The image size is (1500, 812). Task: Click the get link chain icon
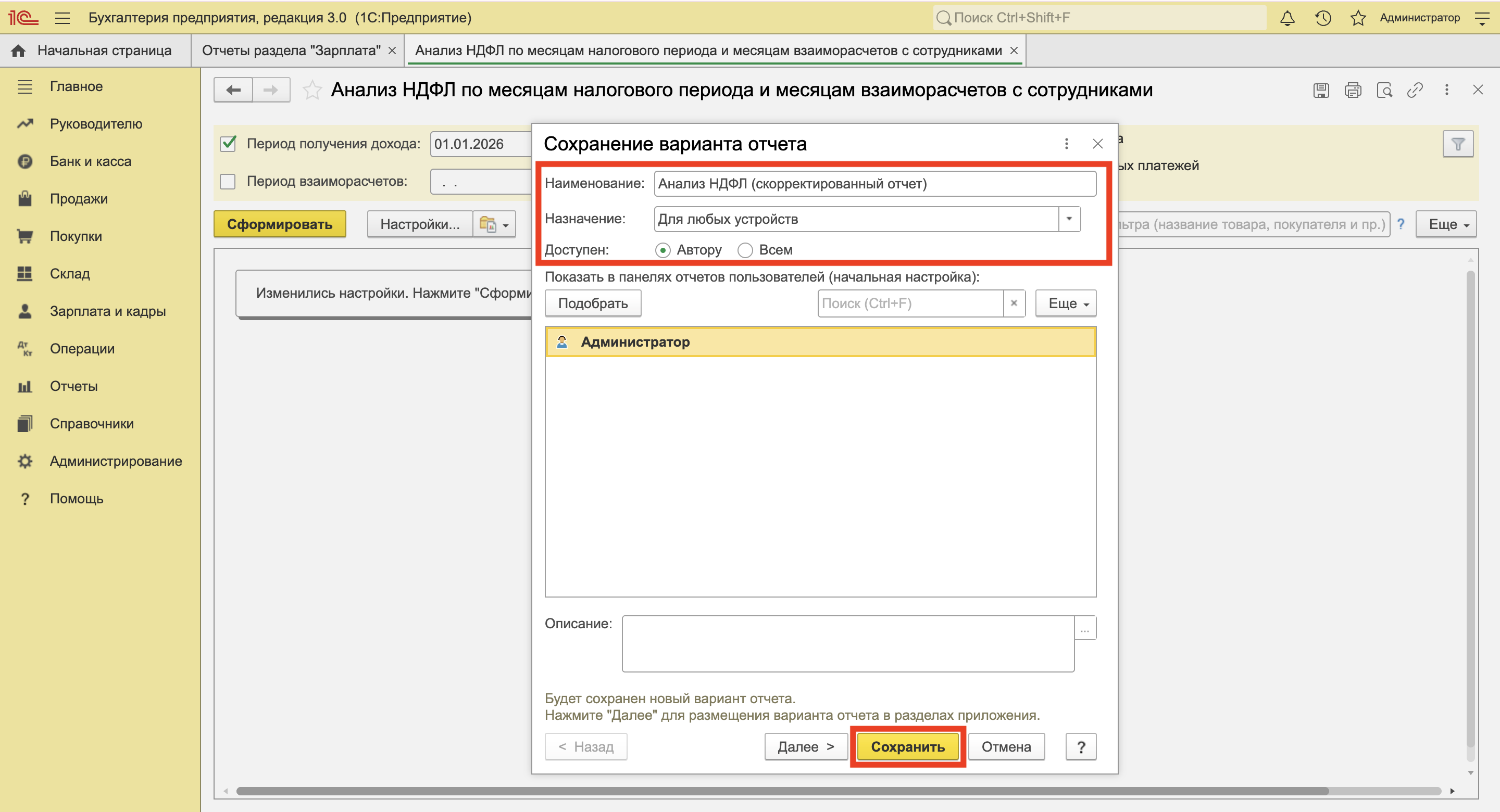click(x=1415, y=90)
